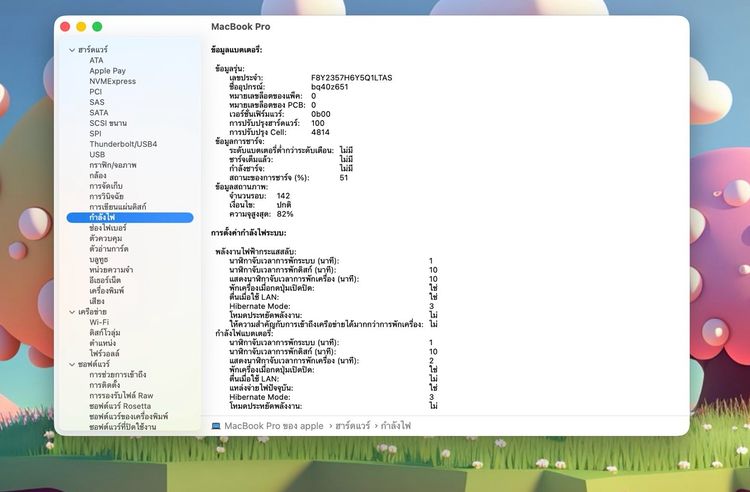Select เสียง in the sidebar
The image size is (750, 492).
(97, 301)
